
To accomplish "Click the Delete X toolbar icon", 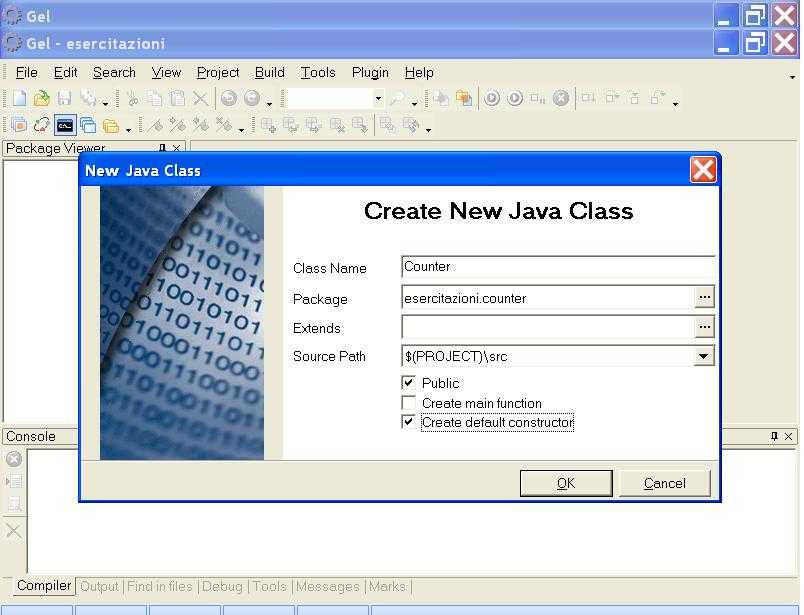I will click(200, 98).
